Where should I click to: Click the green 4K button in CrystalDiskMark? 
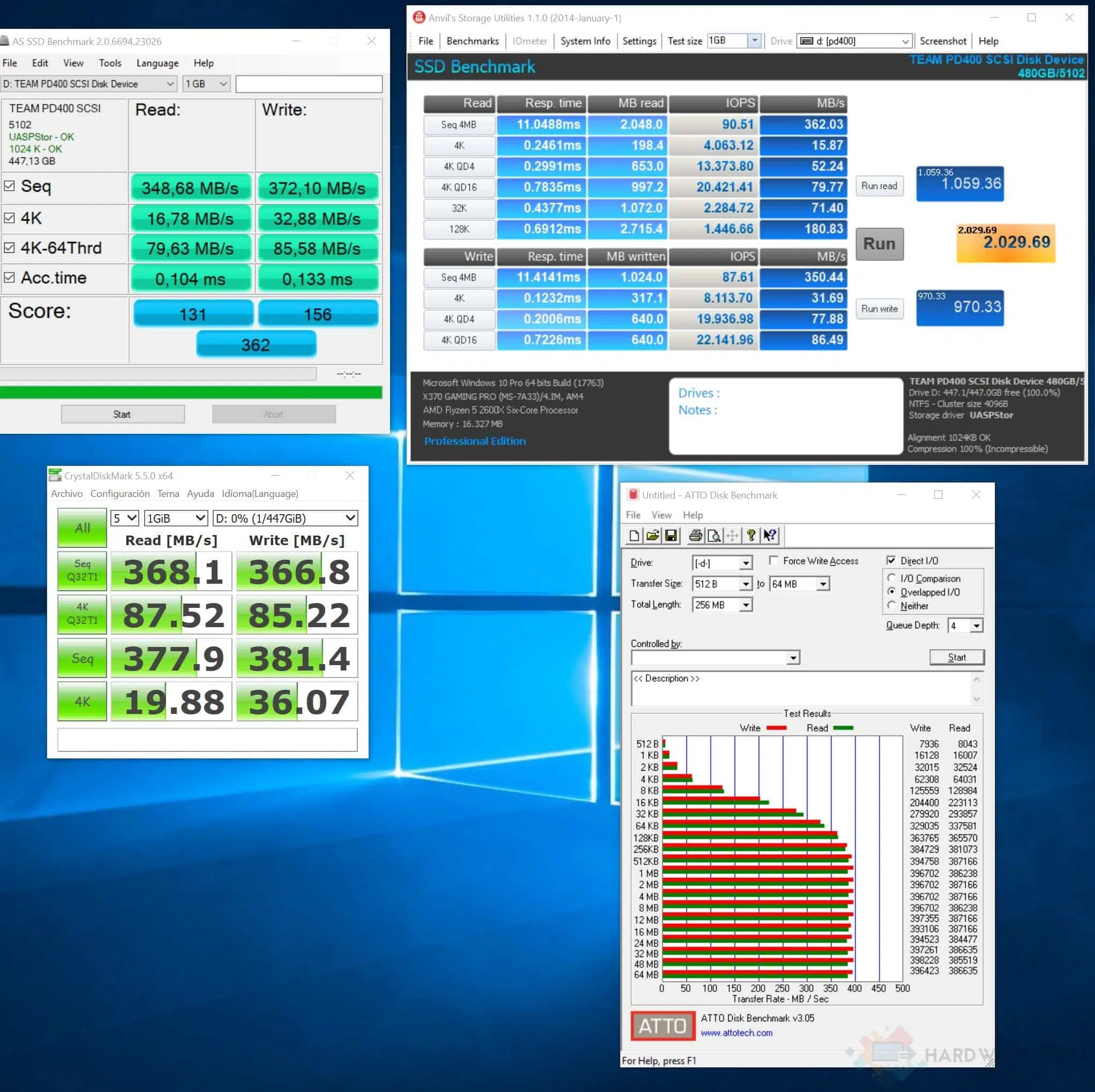pyautogui.click(x=82, y=701)
